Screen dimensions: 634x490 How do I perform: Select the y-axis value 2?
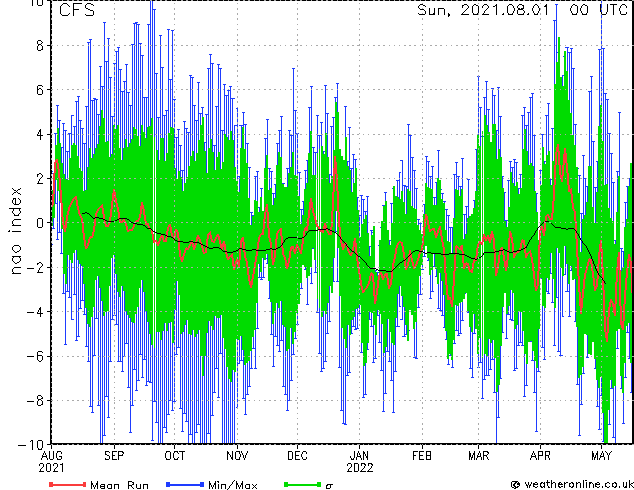pyautogui.click(x=40, y=179)
